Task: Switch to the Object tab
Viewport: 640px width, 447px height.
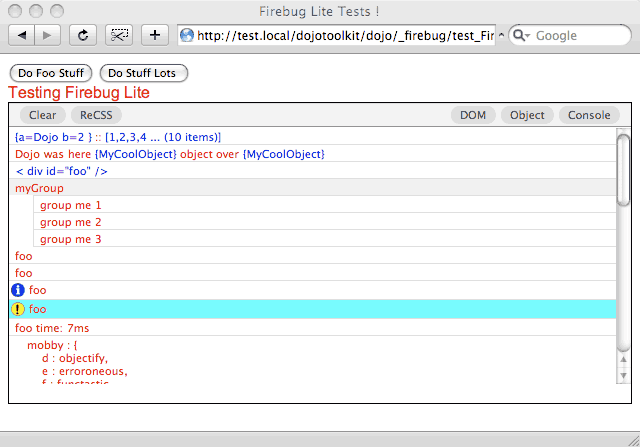Action: tap(527, 115)
